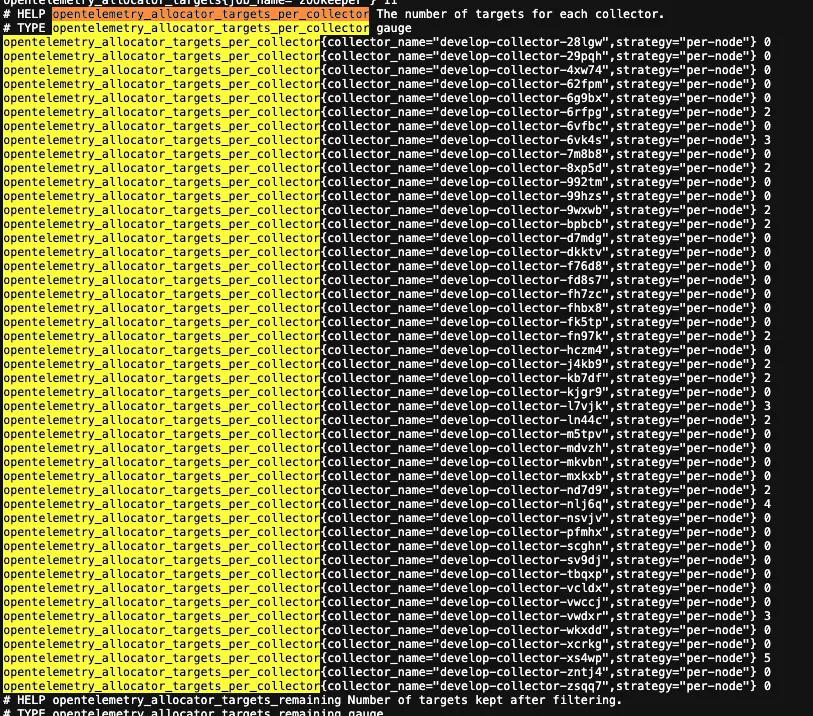Click the metric row for develop-collector-zntj4

tap(387, 672)
